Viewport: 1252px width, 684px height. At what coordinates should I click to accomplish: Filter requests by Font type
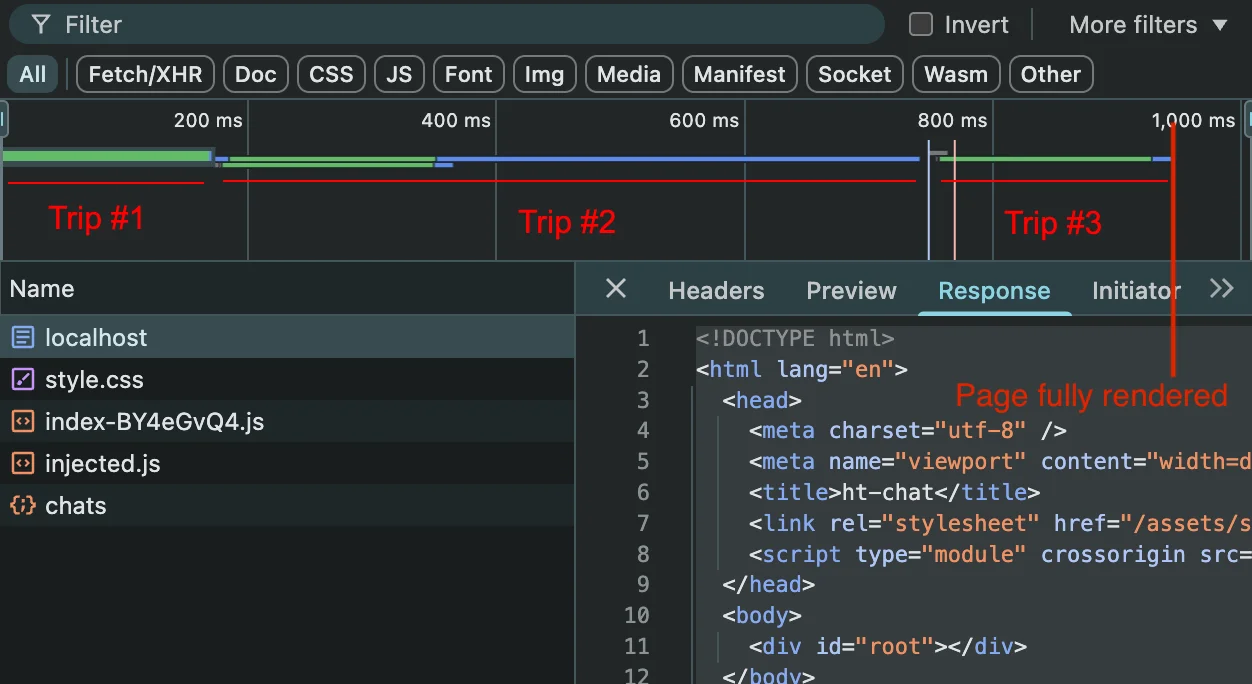coord(468,74)
